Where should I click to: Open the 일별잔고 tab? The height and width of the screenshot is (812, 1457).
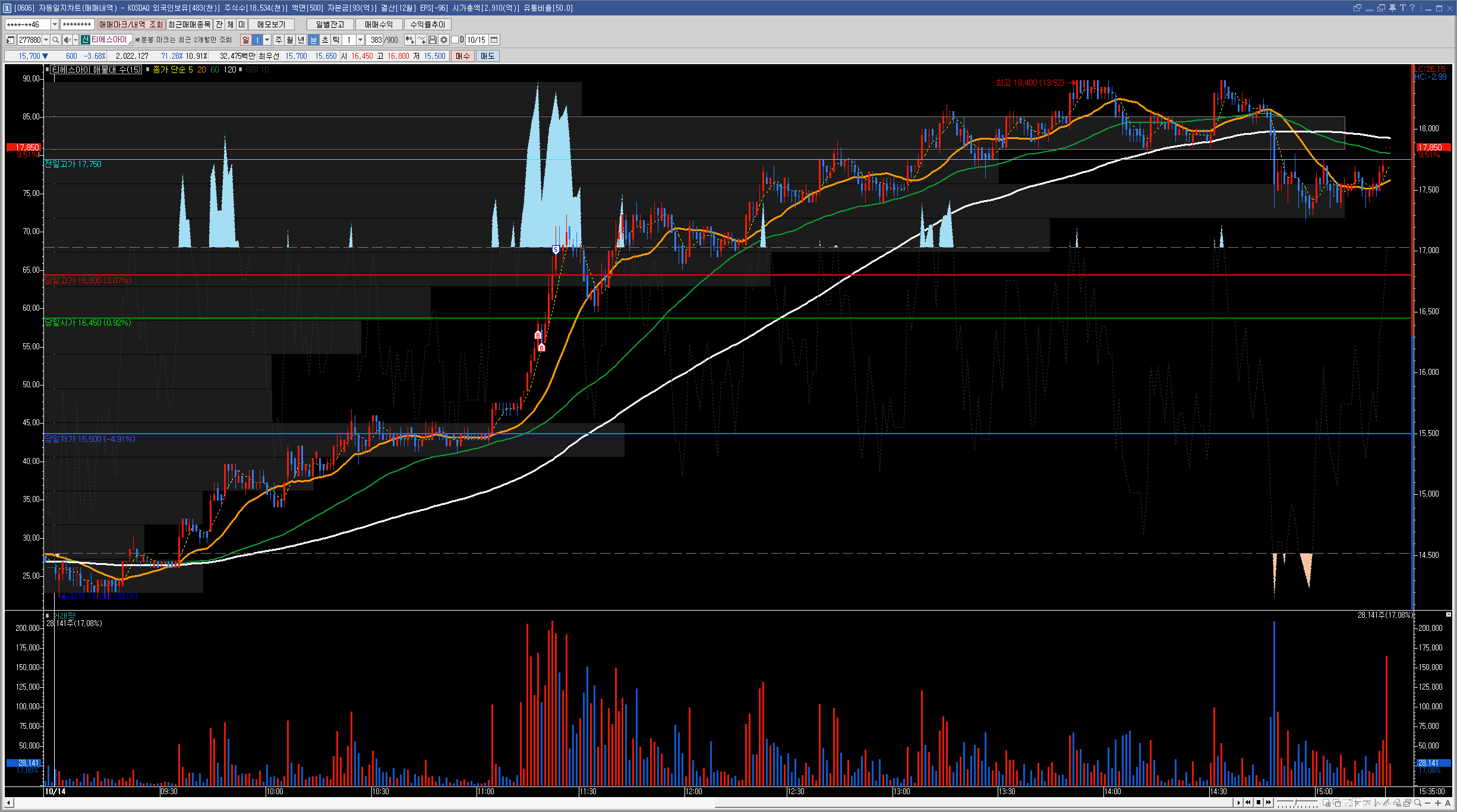pos(330,24)
